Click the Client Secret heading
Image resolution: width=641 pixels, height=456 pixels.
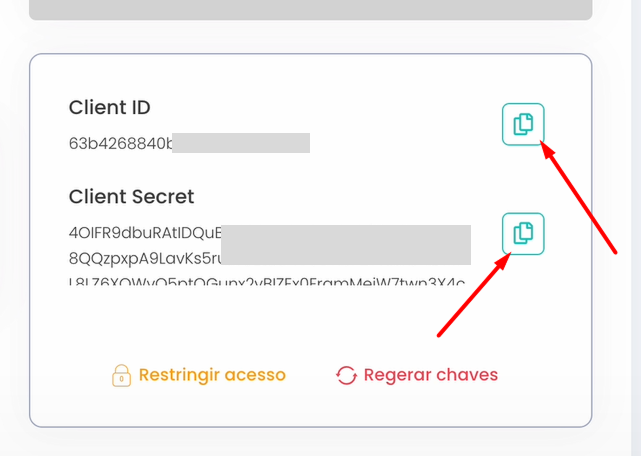(x=131, y=196)
